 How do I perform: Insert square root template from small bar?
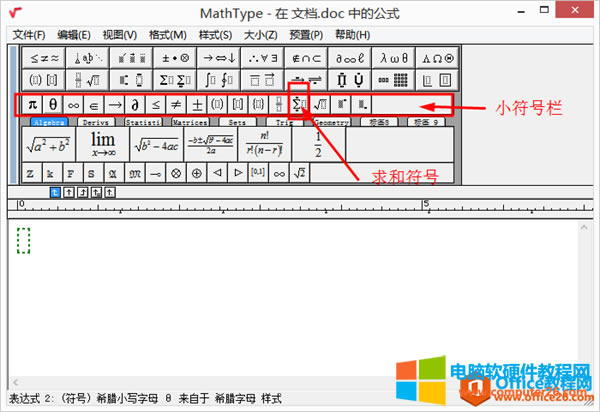click(320, 104)
